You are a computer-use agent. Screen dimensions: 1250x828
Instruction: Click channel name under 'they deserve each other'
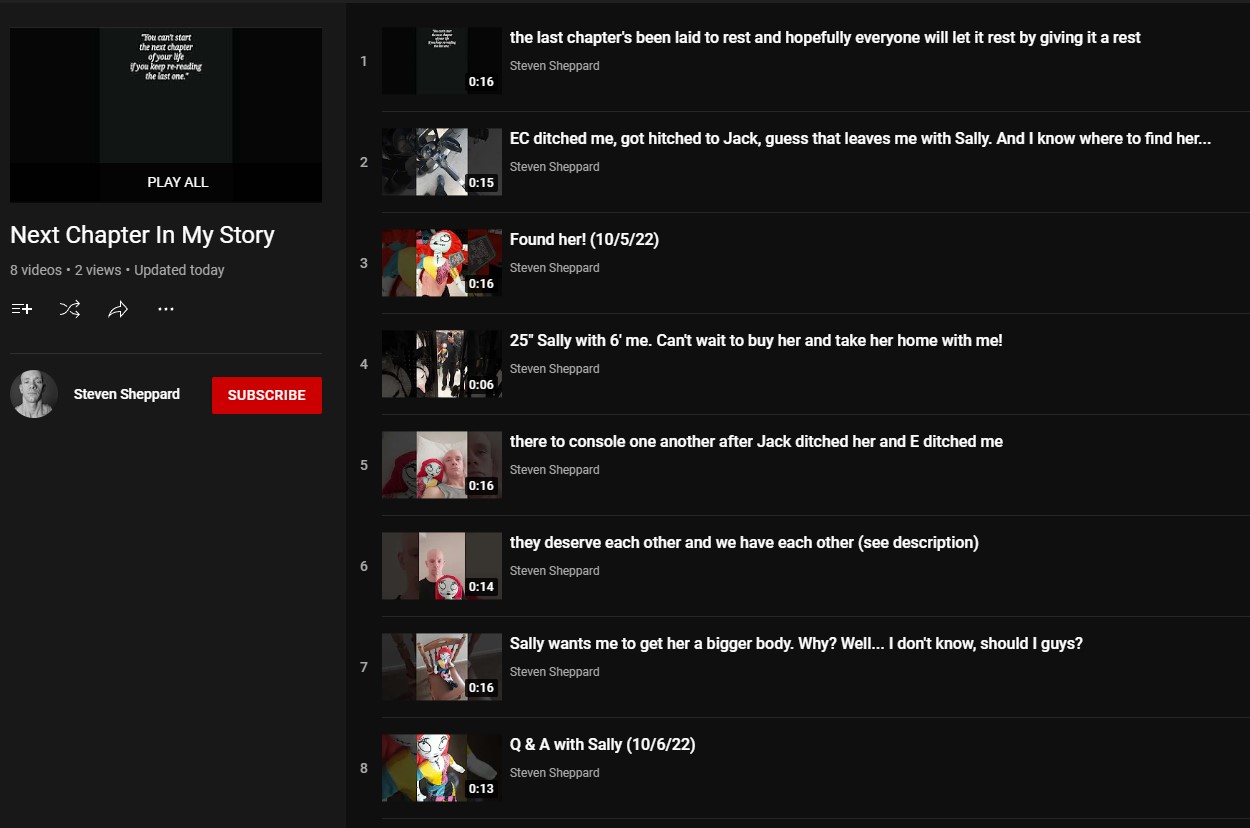[x=554, y=571]
